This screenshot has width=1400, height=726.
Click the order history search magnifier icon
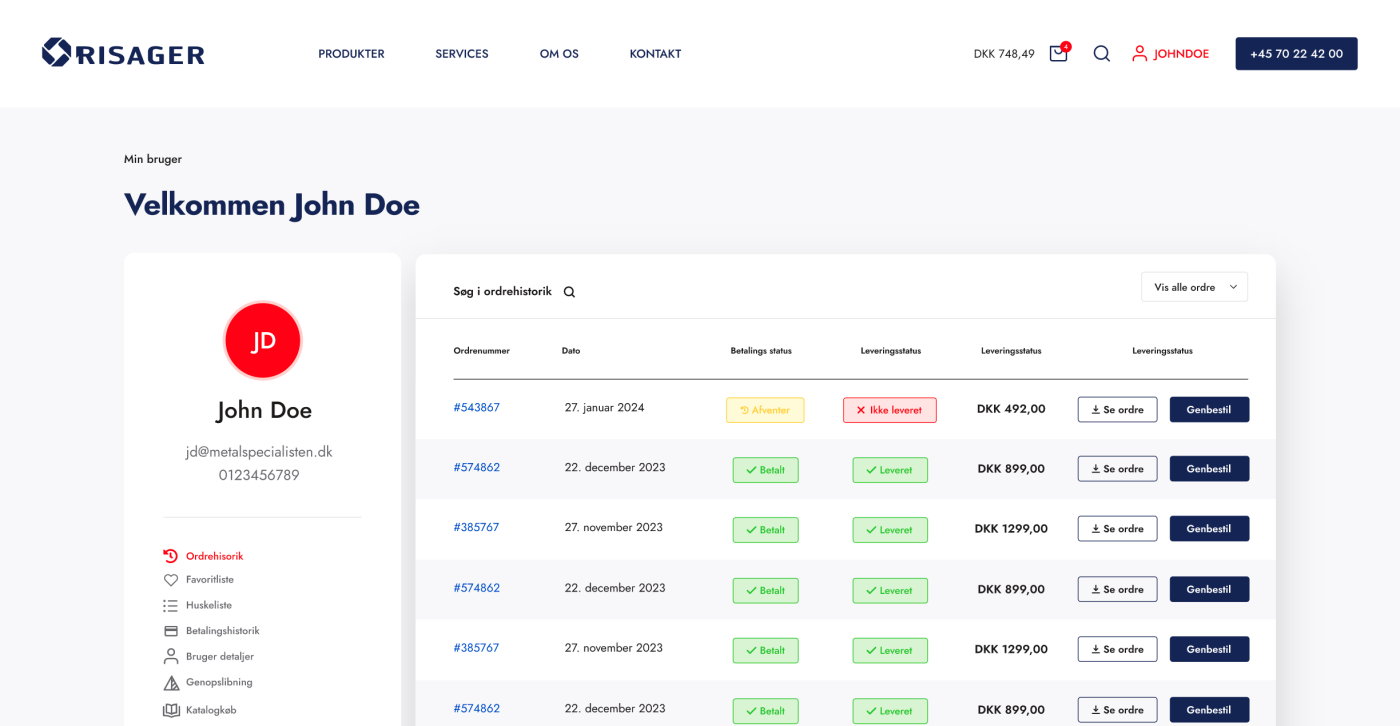click(569, 292)
